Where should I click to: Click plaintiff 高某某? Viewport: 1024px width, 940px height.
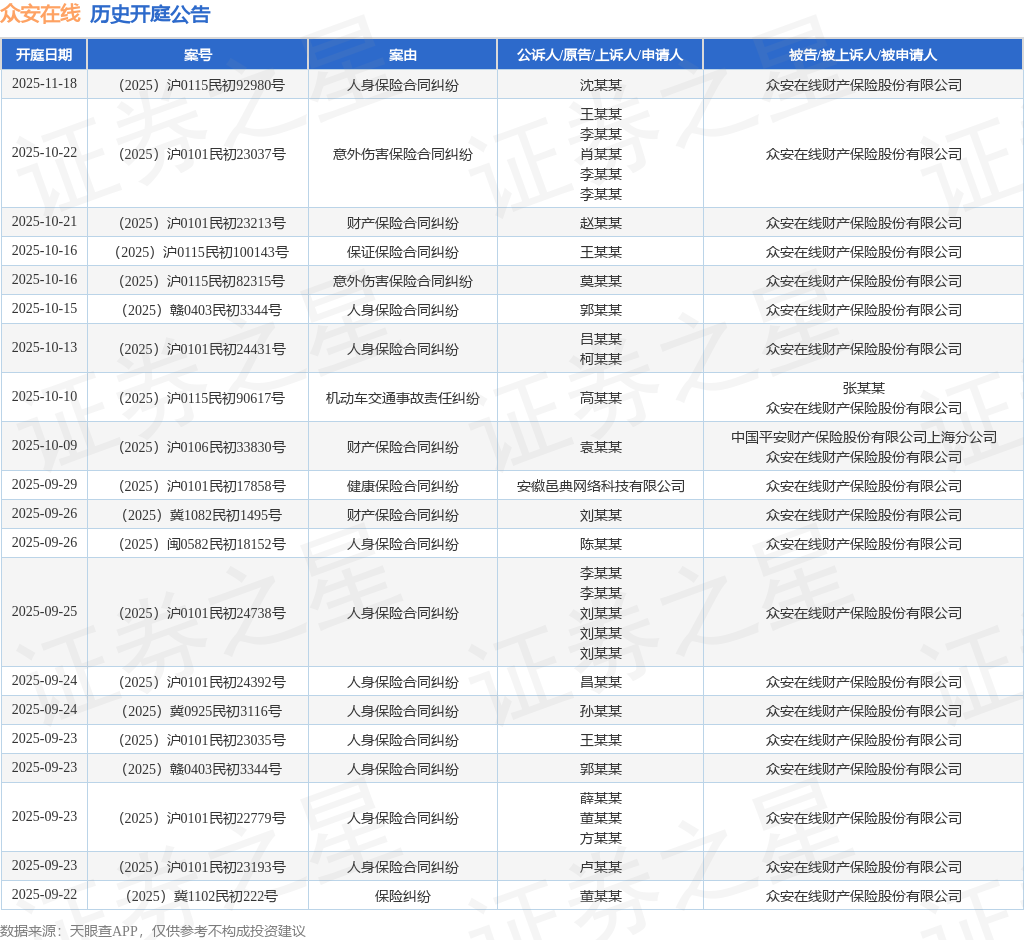tap(600, 398)
